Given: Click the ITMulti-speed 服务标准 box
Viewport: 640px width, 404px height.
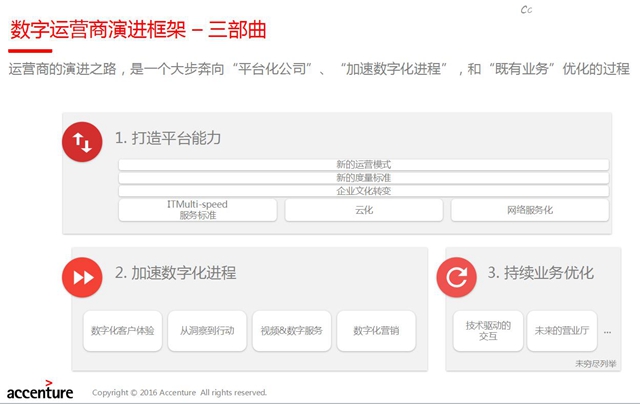Looking at the screenshot, I should coord(197,210).
